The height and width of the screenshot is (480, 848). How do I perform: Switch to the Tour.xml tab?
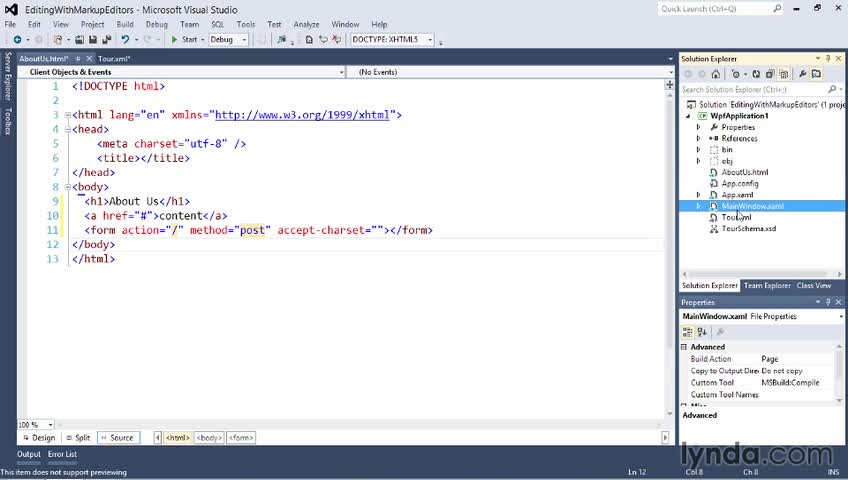114,58
